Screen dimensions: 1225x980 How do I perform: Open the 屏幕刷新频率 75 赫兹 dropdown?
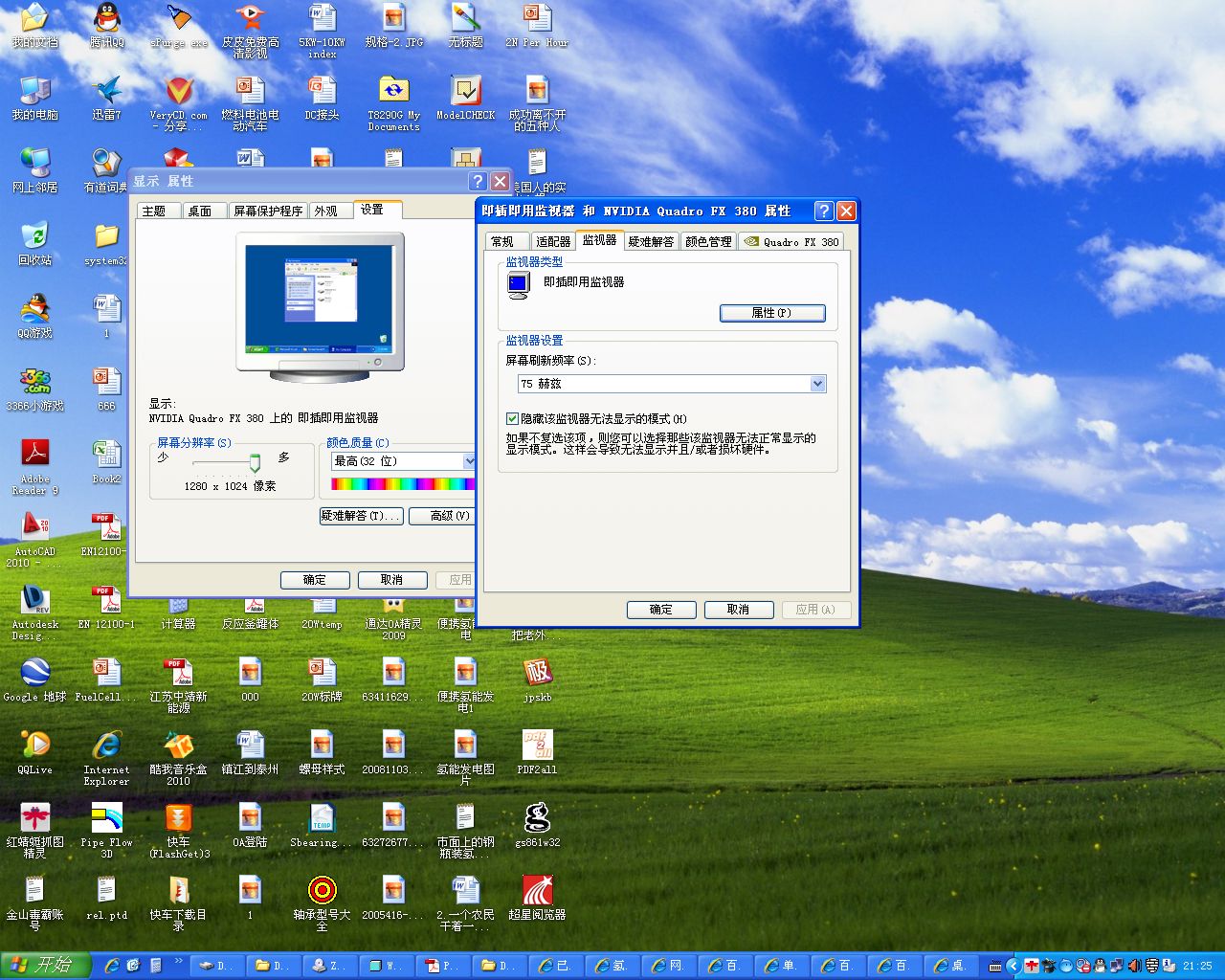(x=817, y=384)
